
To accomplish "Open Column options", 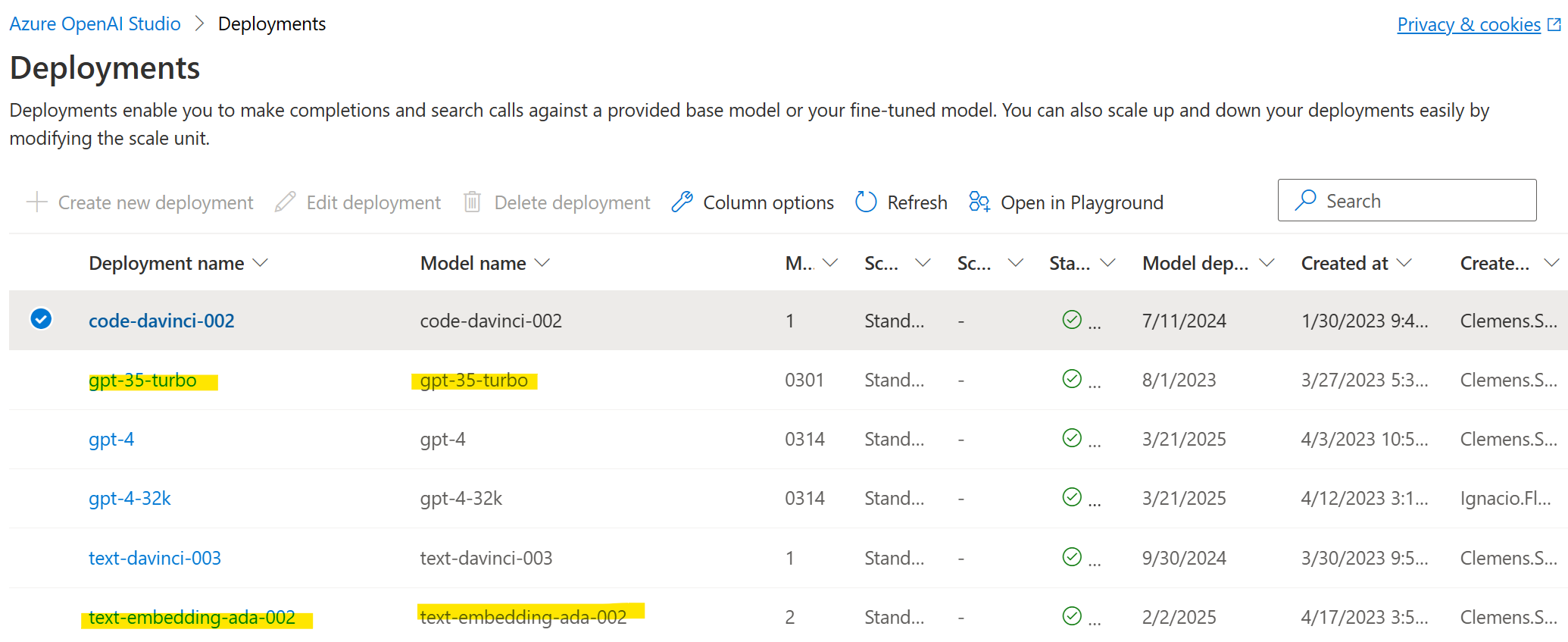I will coord(752,202).
